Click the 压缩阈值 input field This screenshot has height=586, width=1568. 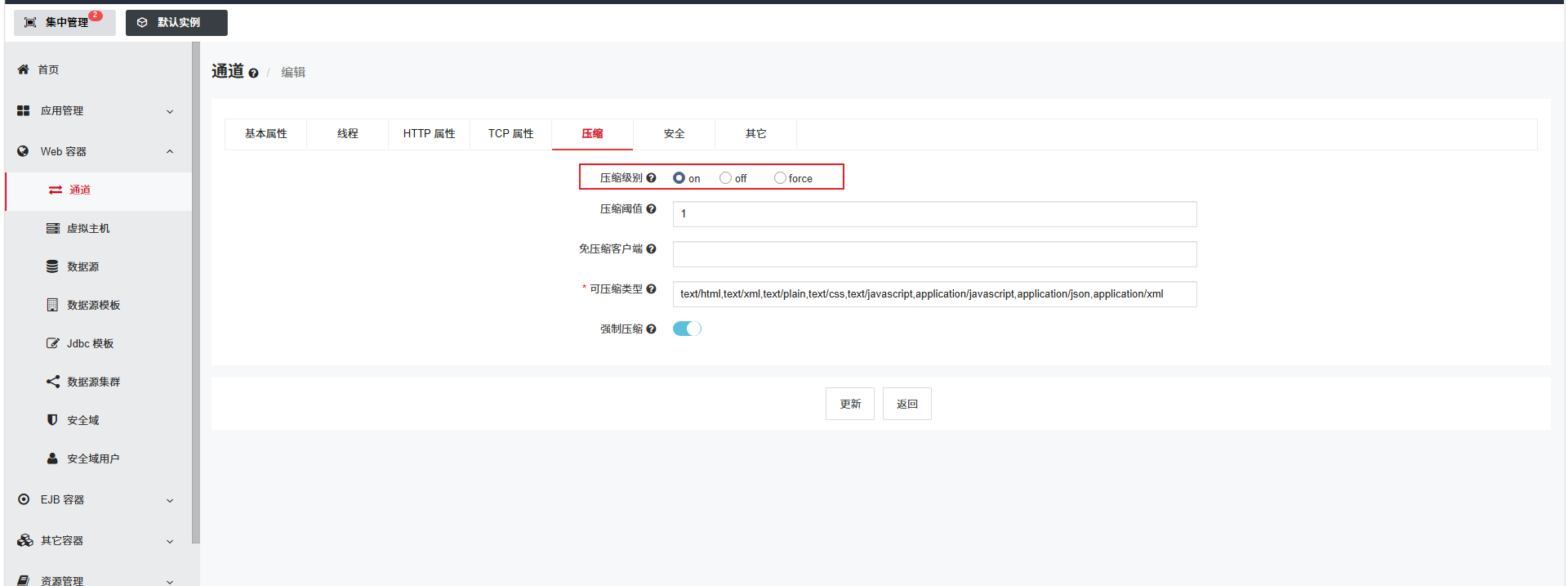934,214
